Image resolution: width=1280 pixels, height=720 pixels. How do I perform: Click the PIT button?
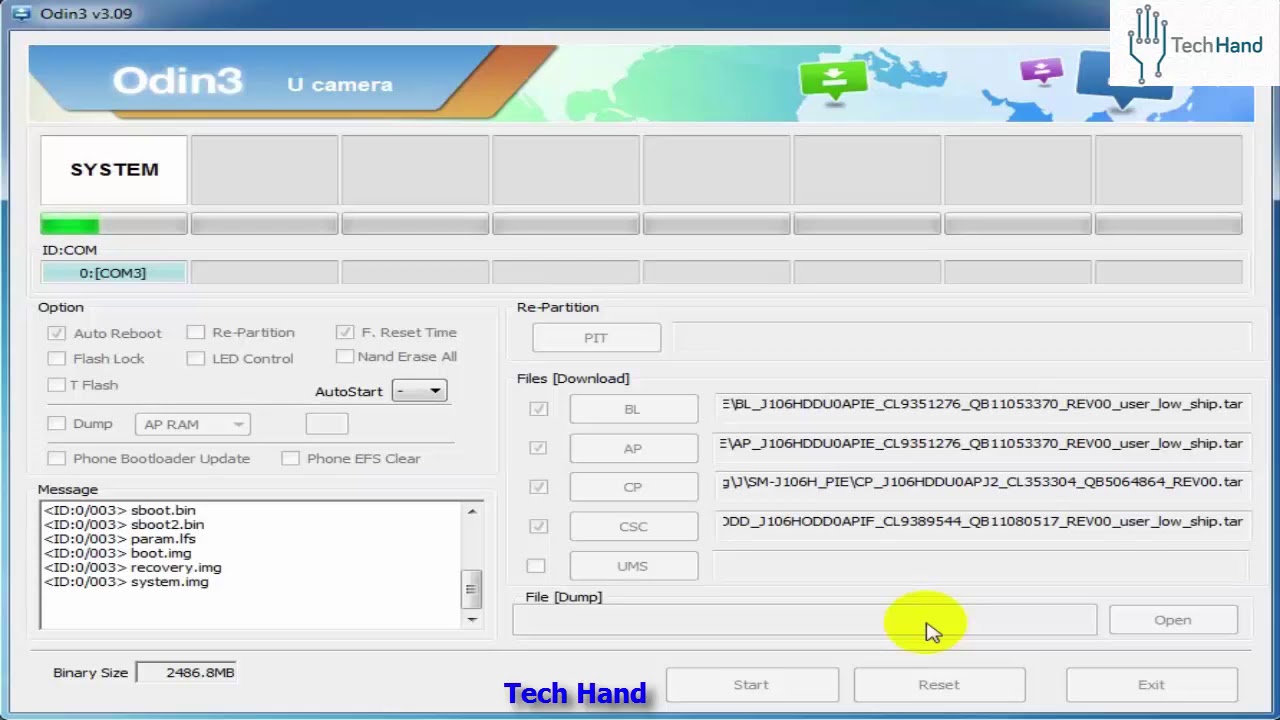596,338
